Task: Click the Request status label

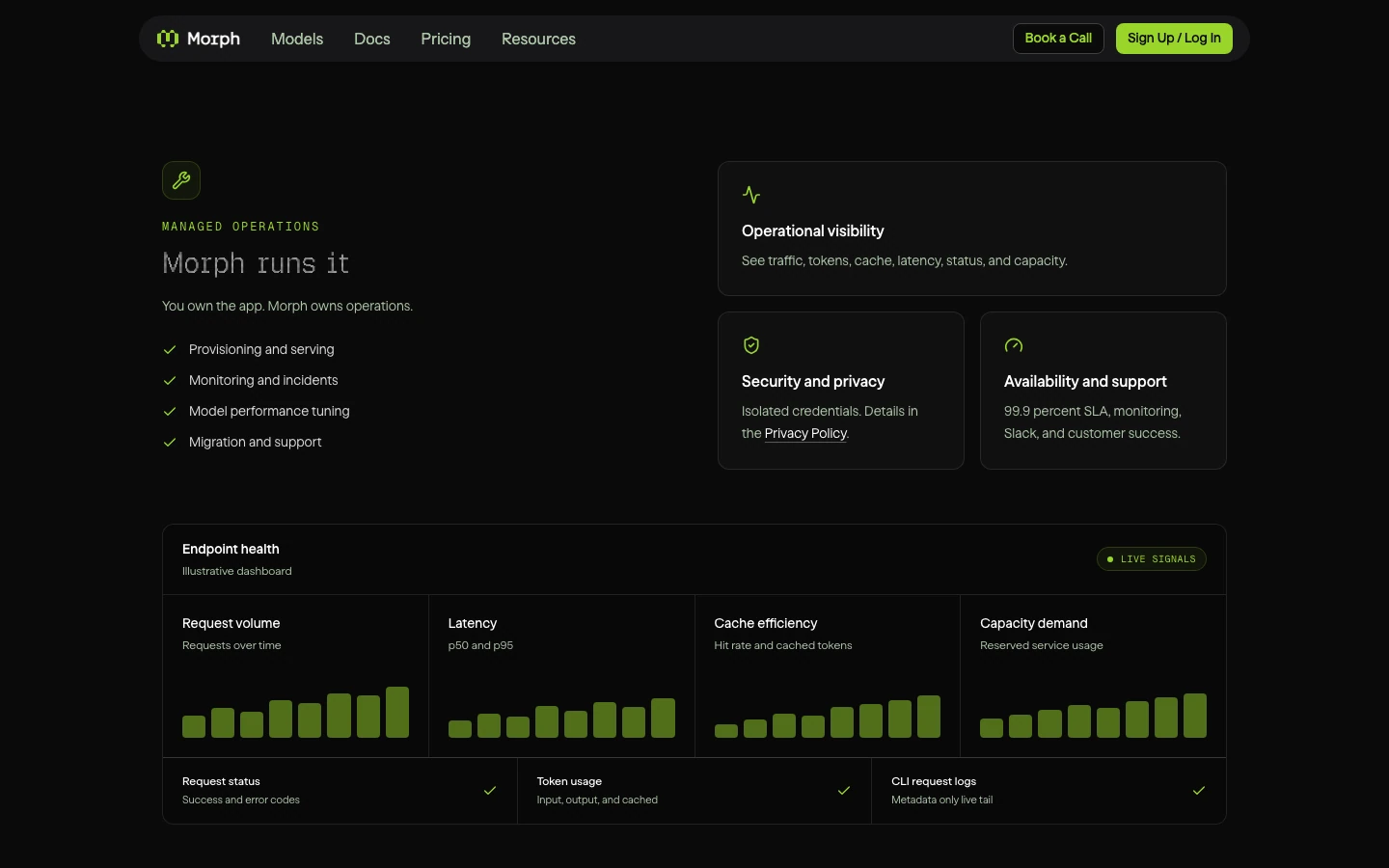Action: (x=221, y=781)
